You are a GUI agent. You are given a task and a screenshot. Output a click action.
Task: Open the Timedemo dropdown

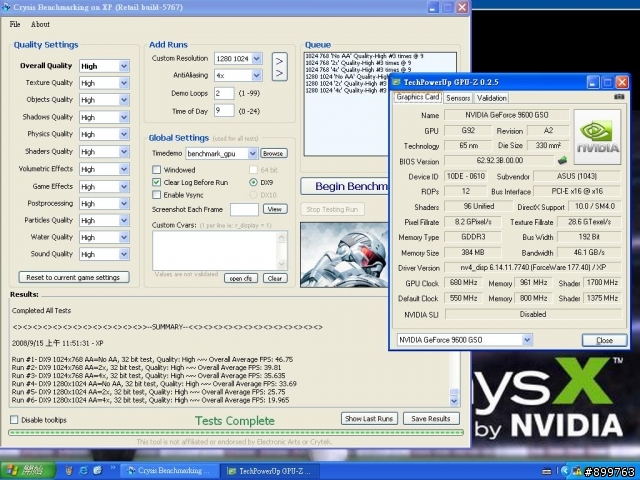click(x=252, y=153)
